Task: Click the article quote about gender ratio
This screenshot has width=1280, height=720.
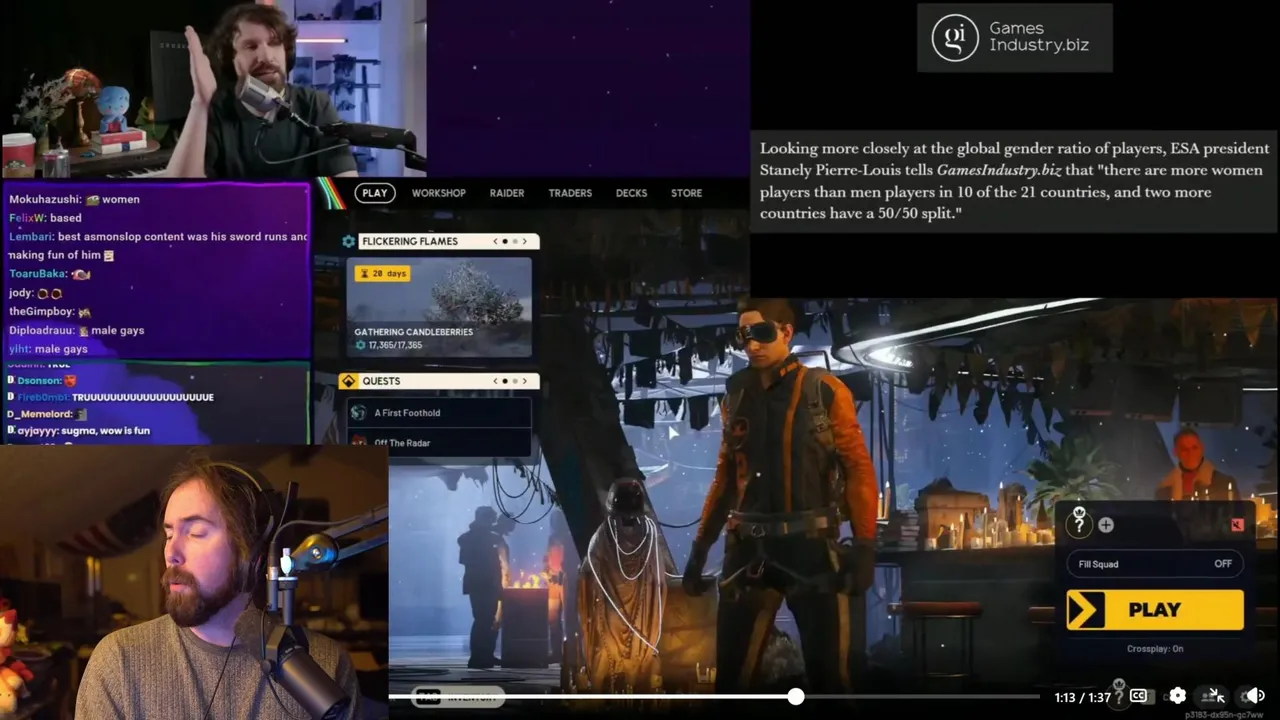Action: pyautogui.click(x=1014, y=181)
